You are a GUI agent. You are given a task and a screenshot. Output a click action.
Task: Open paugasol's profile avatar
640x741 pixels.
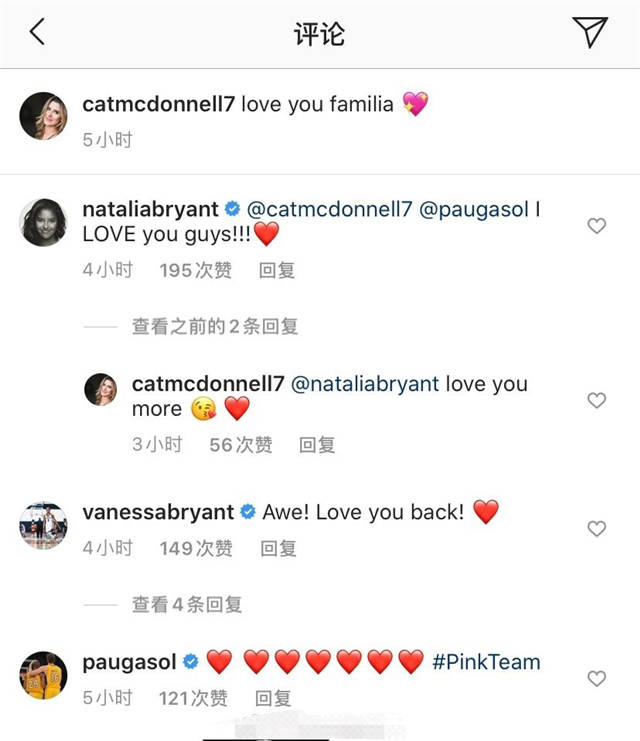click(43, 675)
